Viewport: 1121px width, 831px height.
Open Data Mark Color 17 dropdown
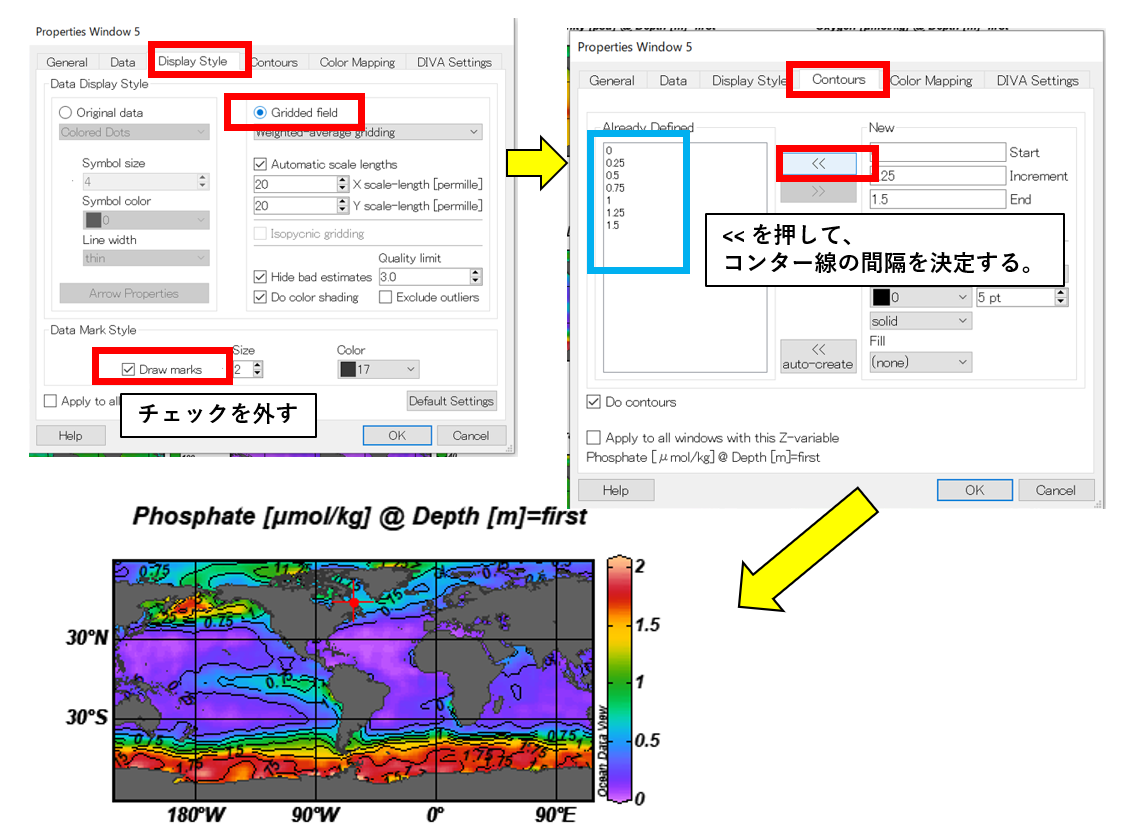[378, 370]
